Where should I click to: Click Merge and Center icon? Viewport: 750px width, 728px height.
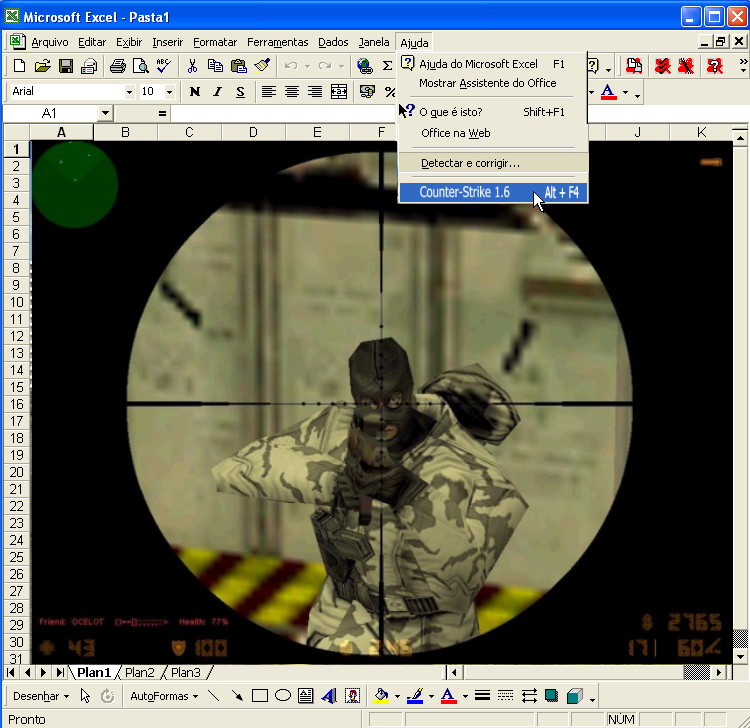(339, 91)
